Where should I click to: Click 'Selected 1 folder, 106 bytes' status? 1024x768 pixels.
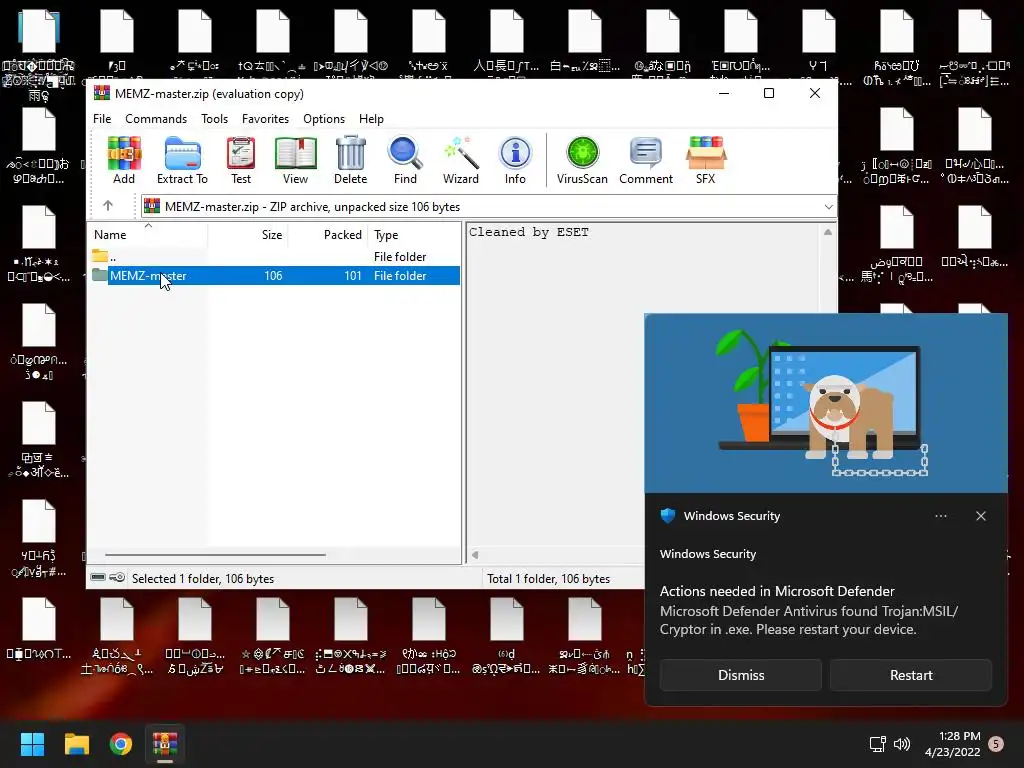coord(203,579)
